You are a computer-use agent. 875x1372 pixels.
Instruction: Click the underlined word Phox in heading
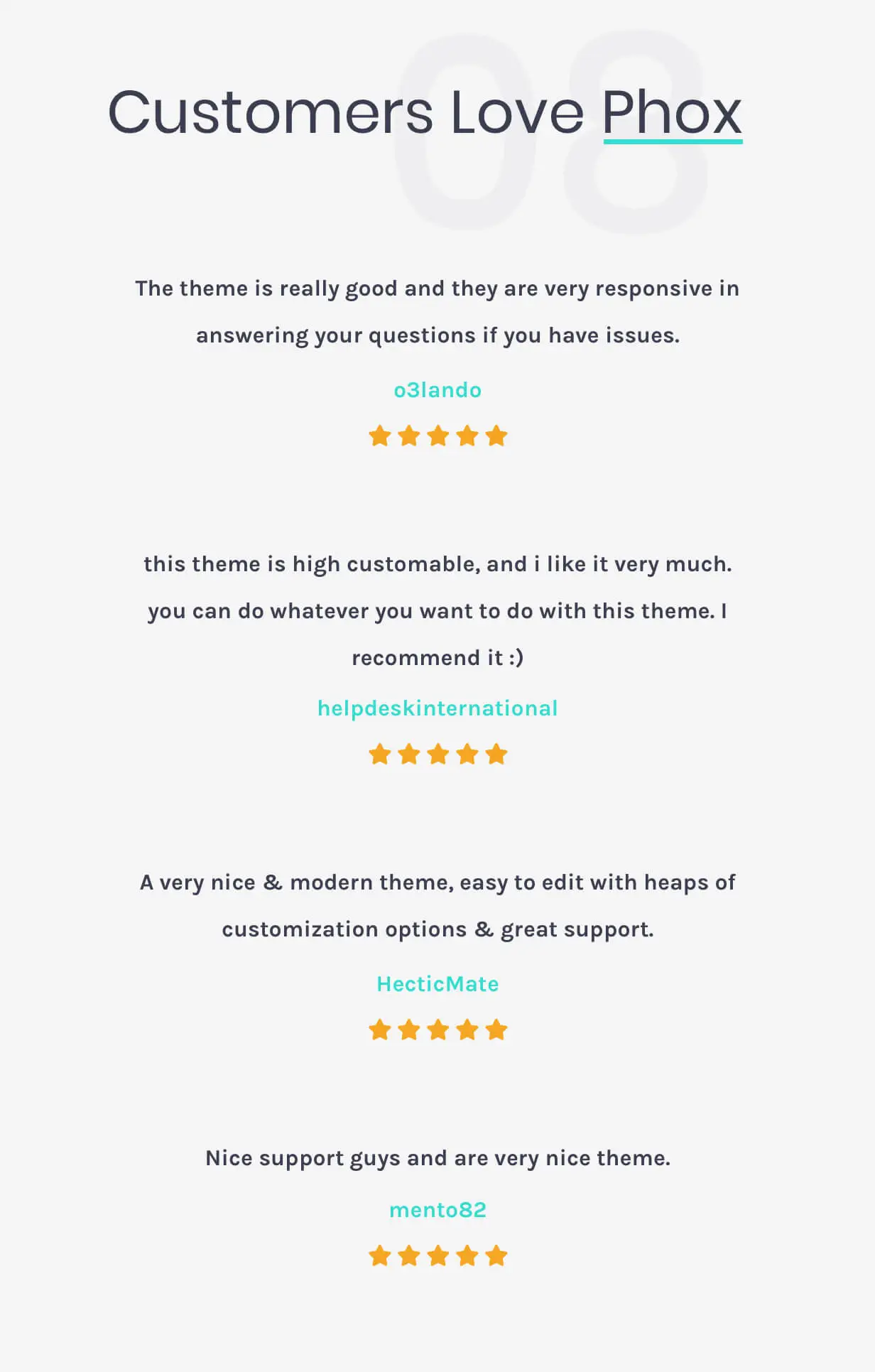click(672, 112)
